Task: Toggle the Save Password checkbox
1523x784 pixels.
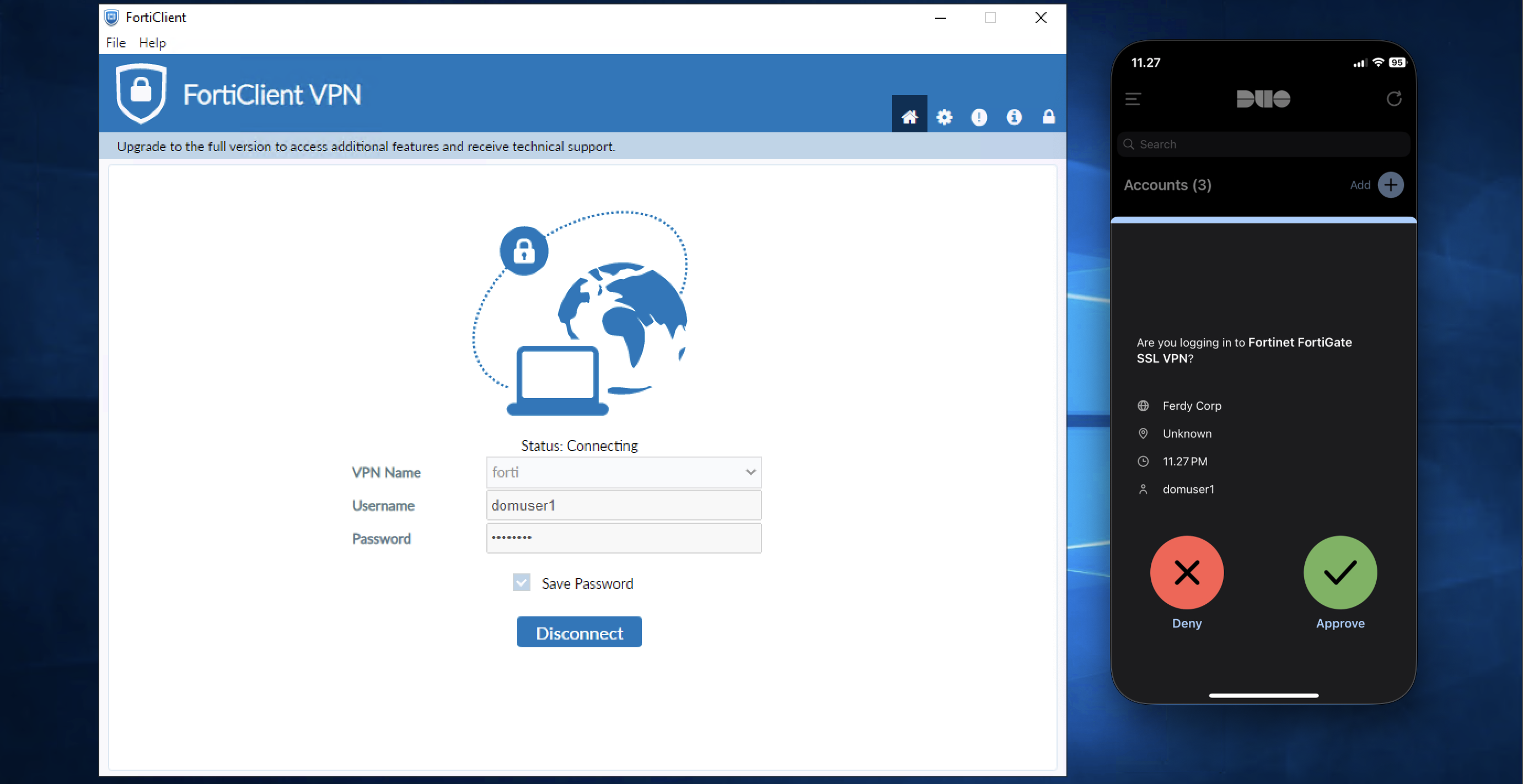Action: coord(521,582)
